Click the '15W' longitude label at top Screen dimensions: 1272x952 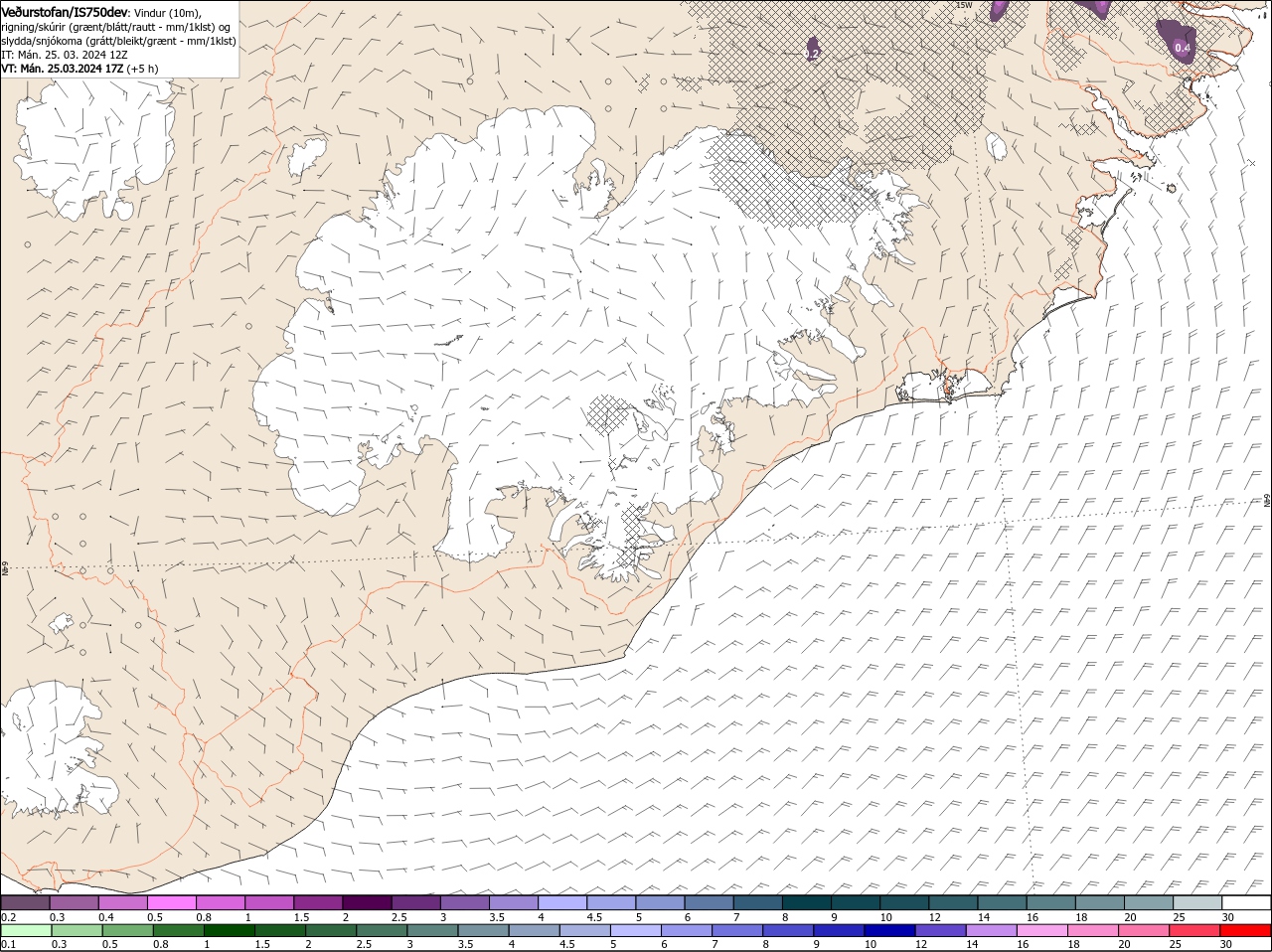click(963, 6)
